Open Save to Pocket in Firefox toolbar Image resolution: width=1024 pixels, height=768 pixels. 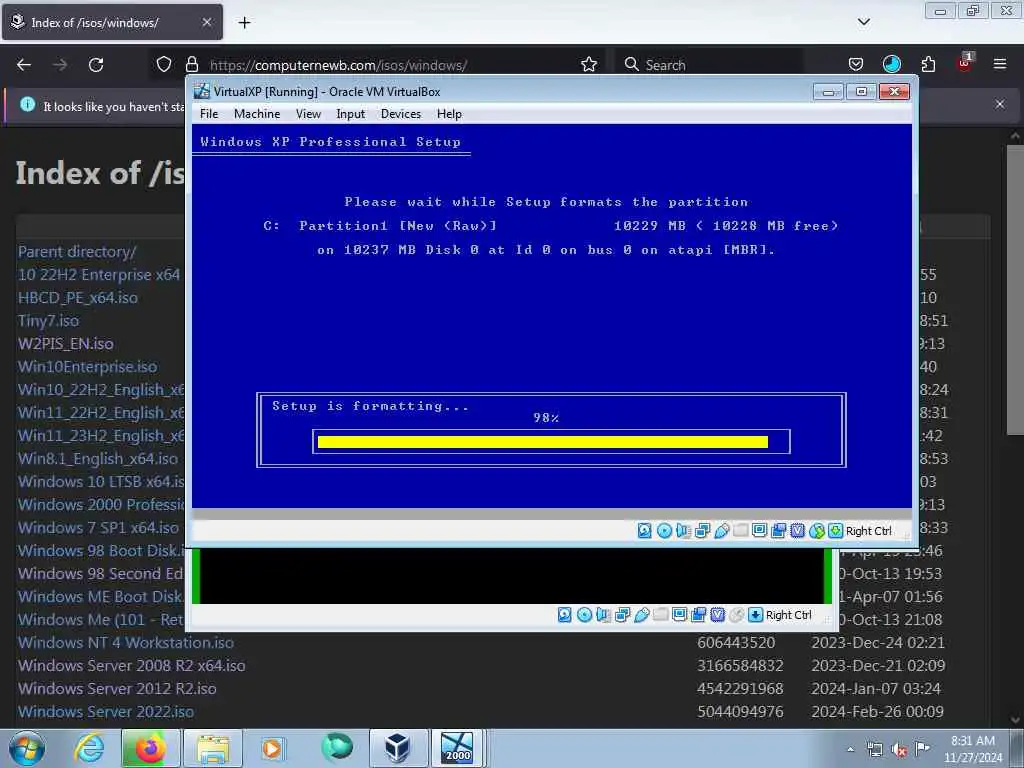[856, 65]
